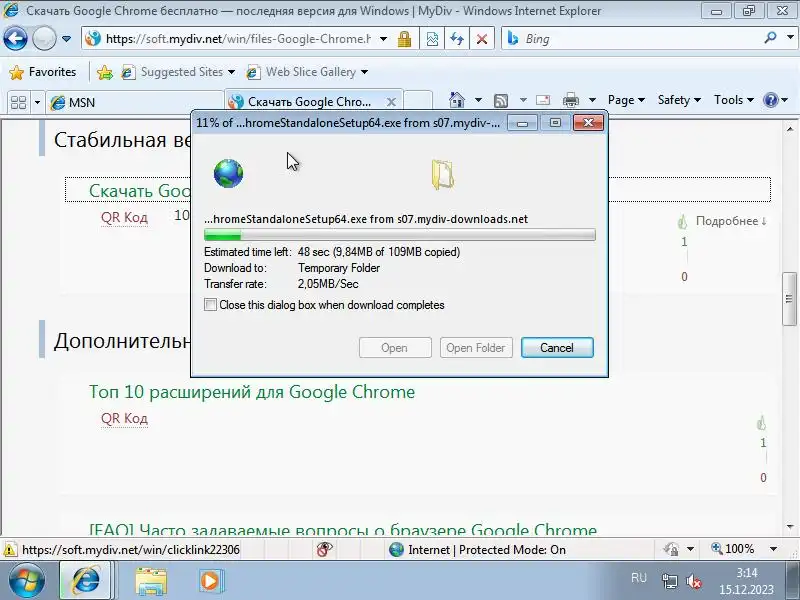The height and width of the screenshot is (600, 800).
Task: Open the Скачать Goo... download link
Action: tap(139, 191)
